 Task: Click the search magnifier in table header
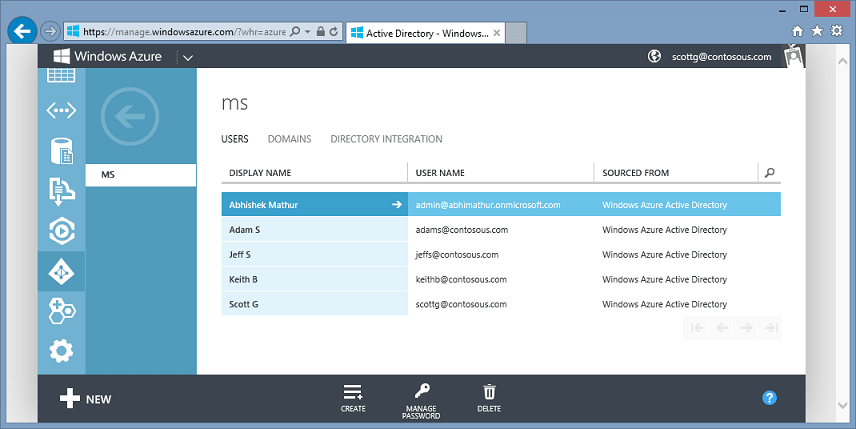coord(770,172)
